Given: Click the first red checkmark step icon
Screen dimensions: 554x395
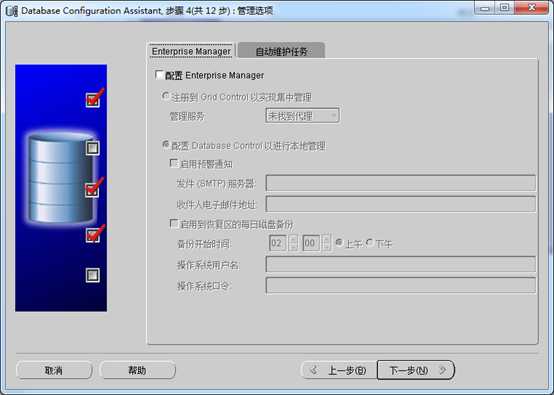Looking at the screenshot, I should point(94,98).
